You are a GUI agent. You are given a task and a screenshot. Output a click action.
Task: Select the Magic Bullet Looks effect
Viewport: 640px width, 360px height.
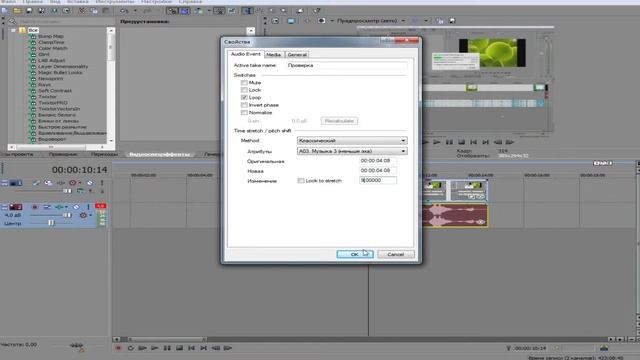click(x=60, y=72)
